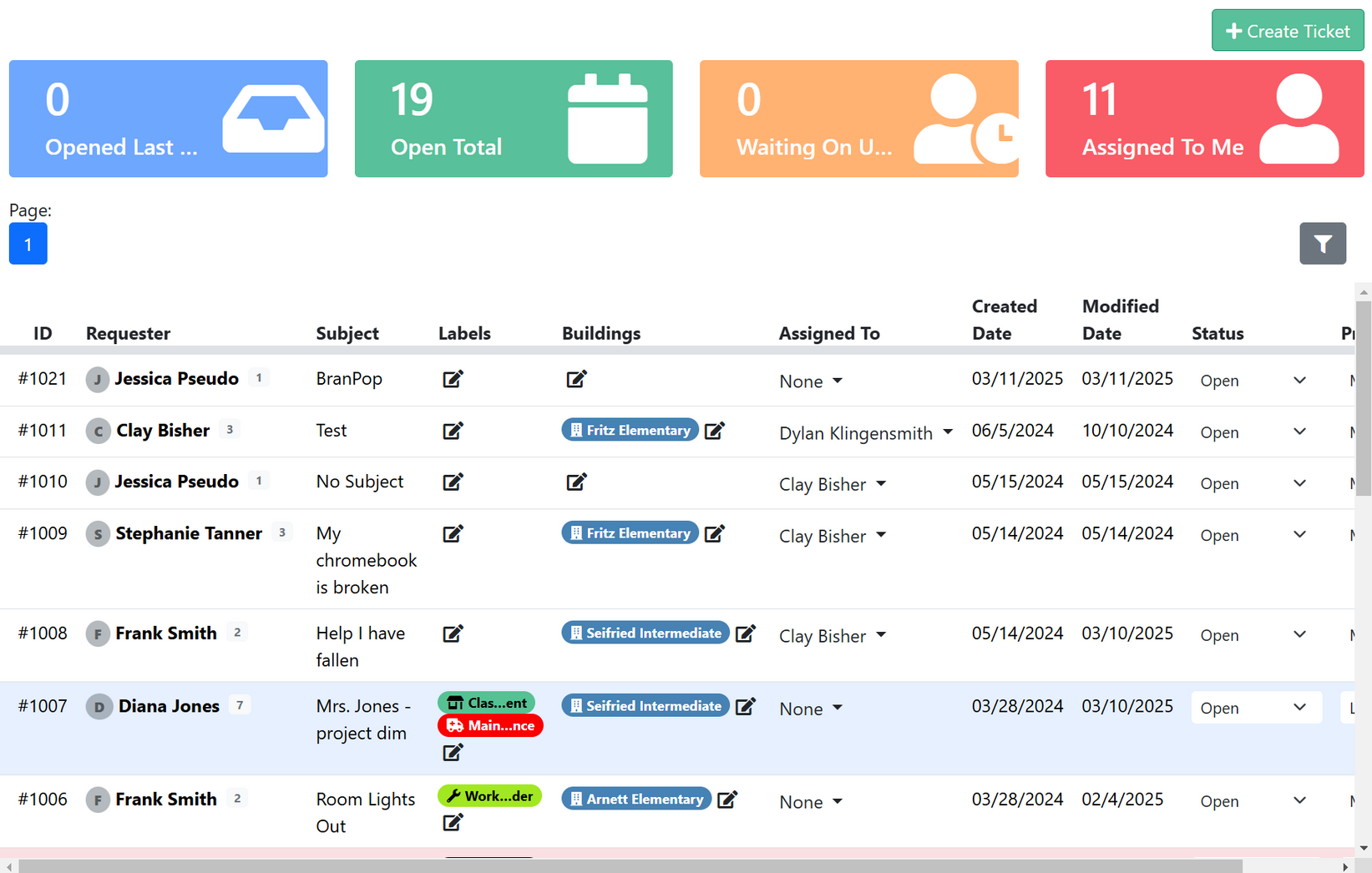
Task: Go to page 1
Action: click(x=28, y=244)
